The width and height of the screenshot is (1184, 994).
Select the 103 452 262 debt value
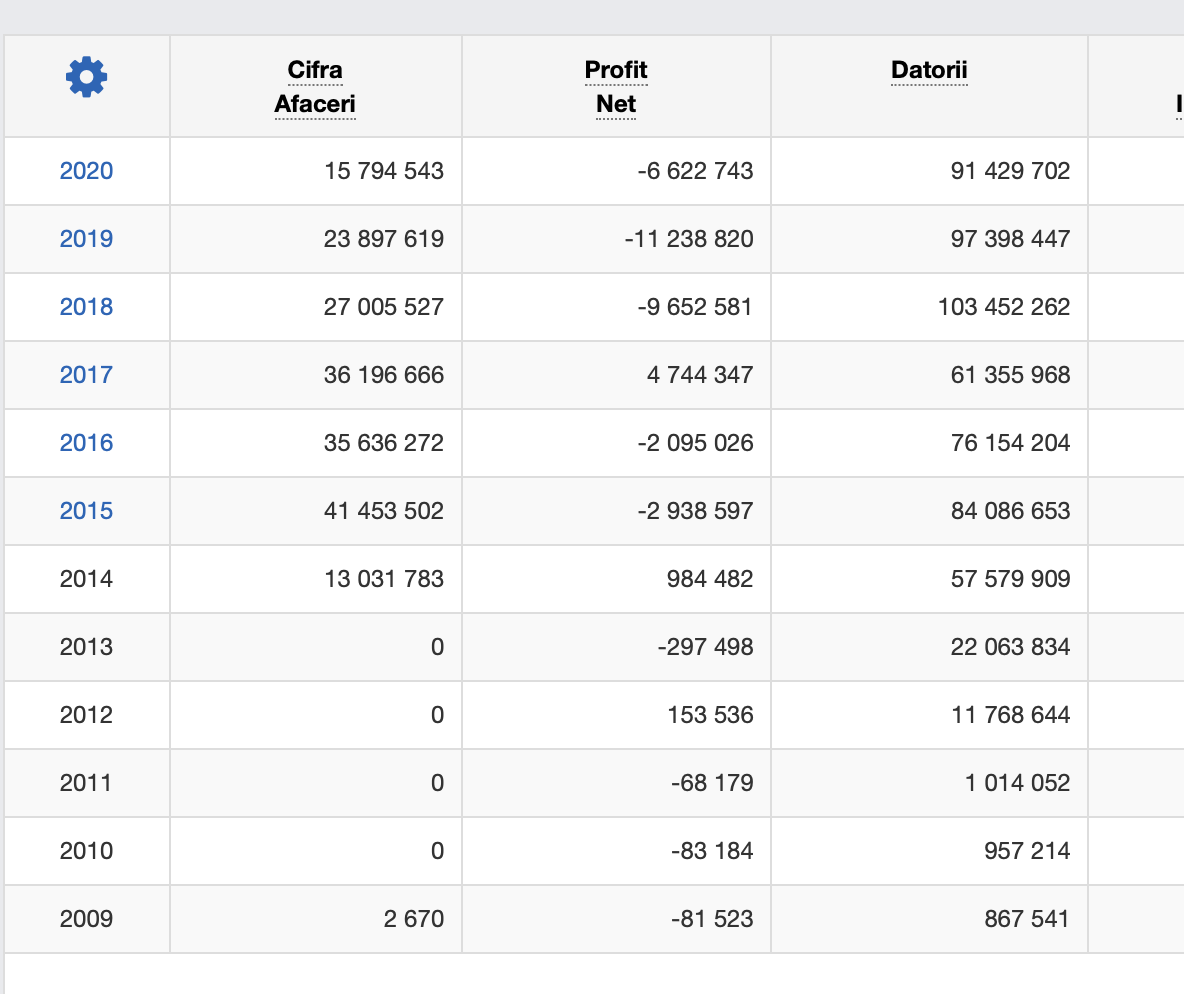click(x=1003, y=307)
